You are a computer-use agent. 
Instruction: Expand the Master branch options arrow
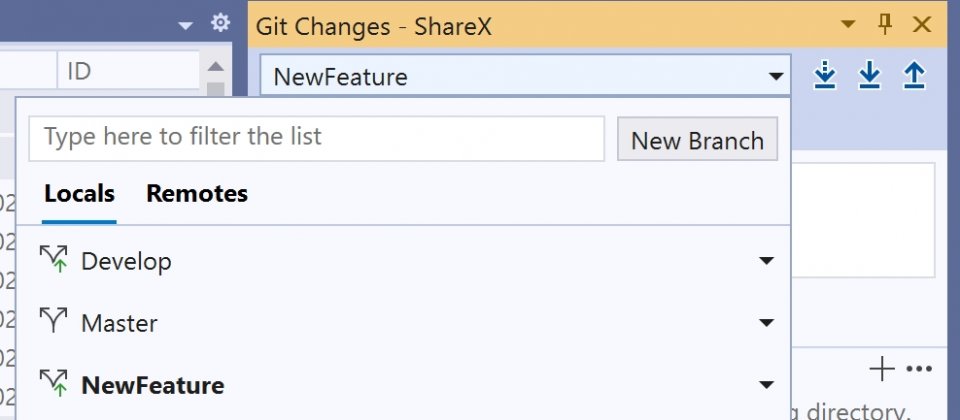[766, 323]
